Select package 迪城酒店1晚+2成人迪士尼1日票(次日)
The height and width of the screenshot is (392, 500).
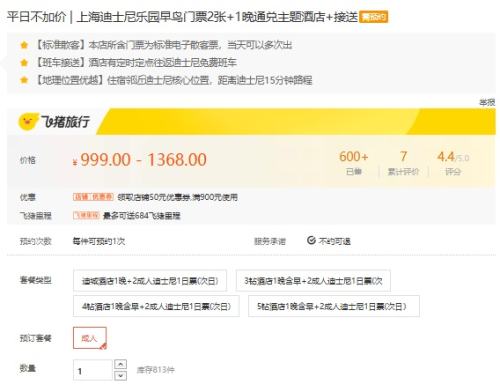150,281
